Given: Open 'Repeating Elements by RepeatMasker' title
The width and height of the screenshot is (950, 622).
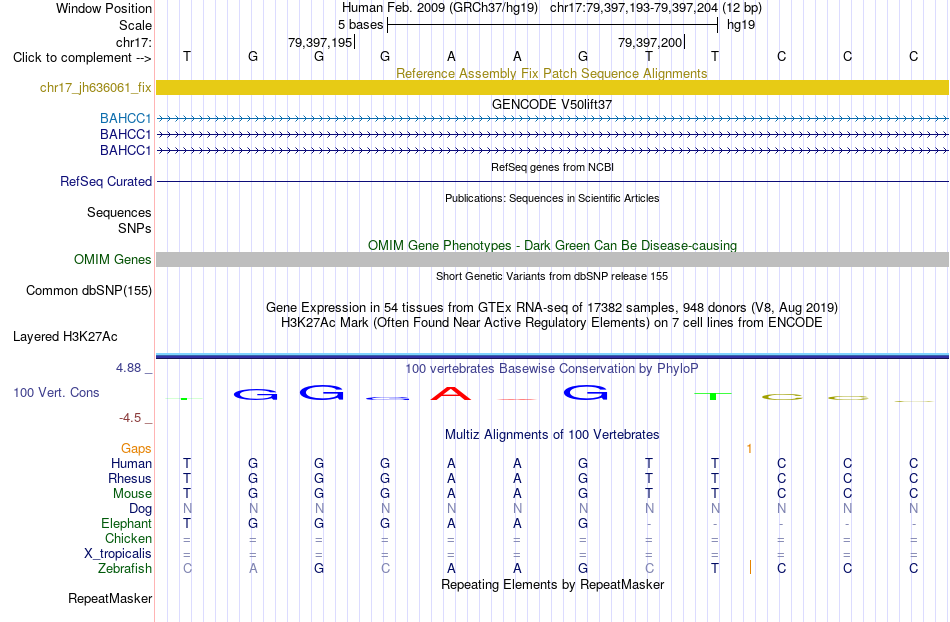Looking at the screenshot, I should tap(553, 584).
